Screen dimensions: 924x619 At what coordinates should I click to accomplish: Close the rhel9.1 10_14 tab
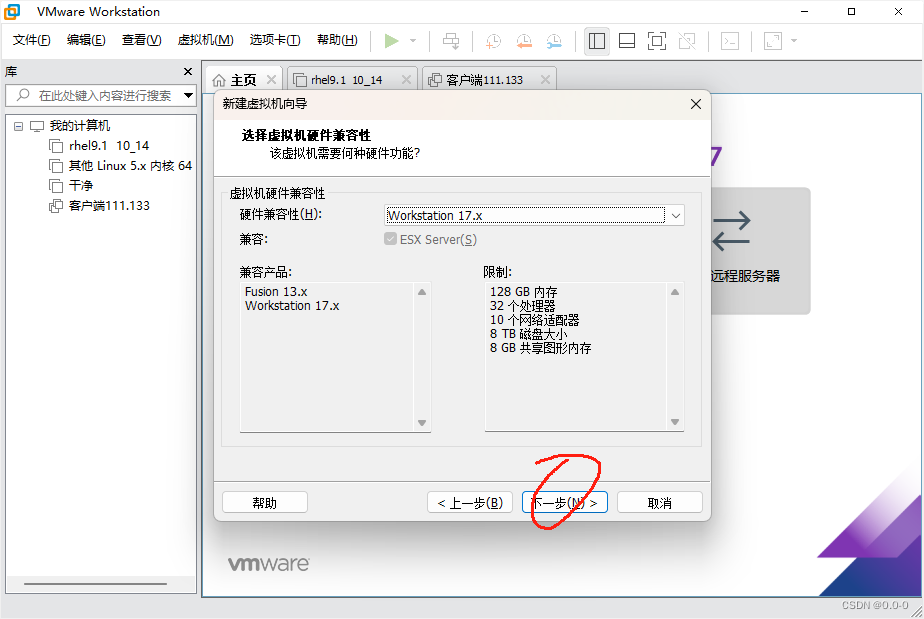(x=406, y=80)
